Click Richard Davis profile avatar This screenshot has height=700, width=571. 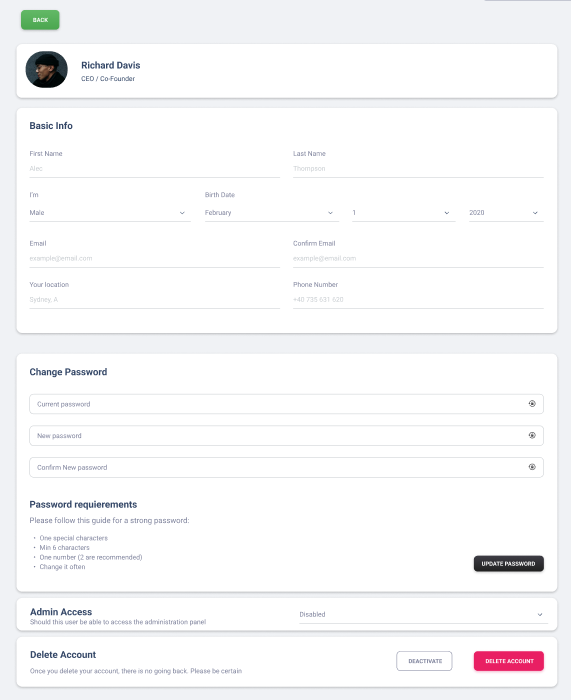coord(46,70)
